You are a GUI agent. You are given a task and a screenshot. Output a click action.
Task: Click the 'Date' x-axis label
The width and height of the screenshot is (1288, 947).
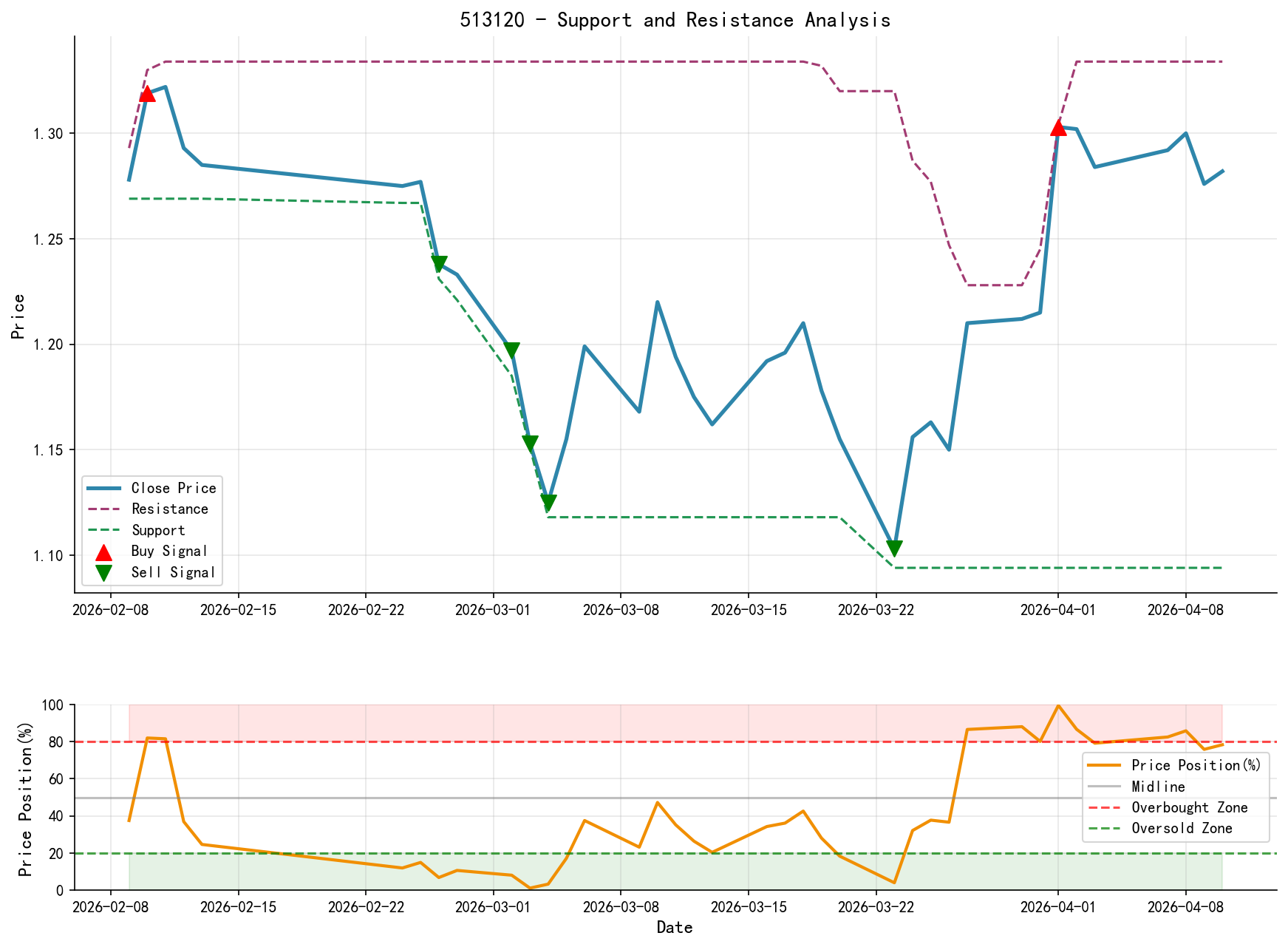coord(675,927)
